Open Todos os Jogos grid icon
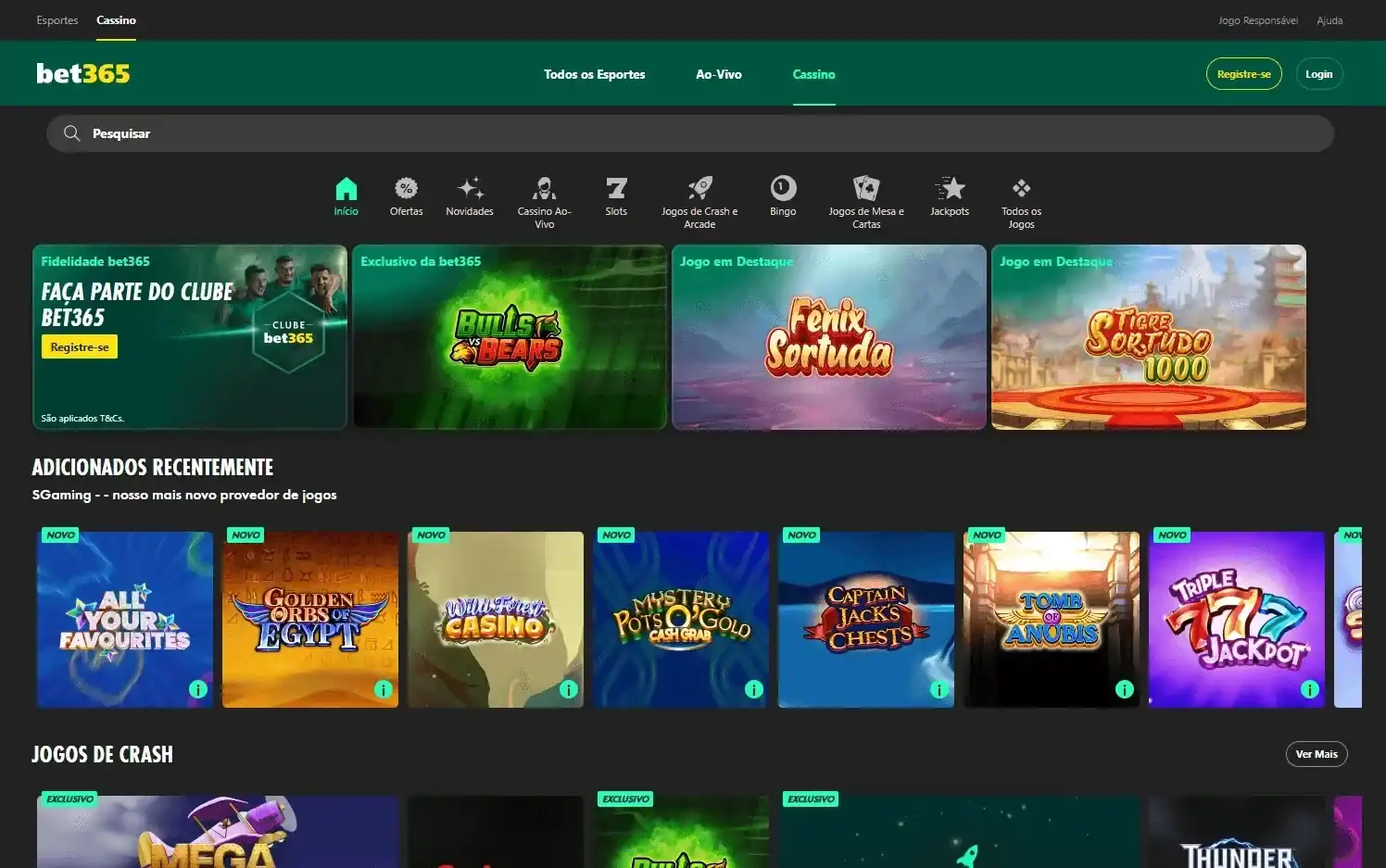 point(1021,188)
